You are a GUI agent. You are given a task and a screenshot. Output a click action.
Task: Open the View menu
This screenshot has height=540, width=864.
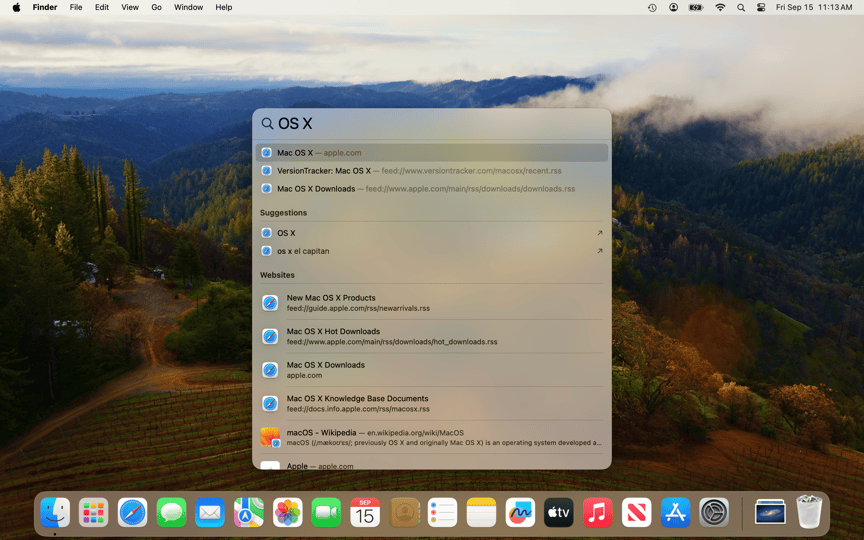pyautogui.click(x=130, y=7)
